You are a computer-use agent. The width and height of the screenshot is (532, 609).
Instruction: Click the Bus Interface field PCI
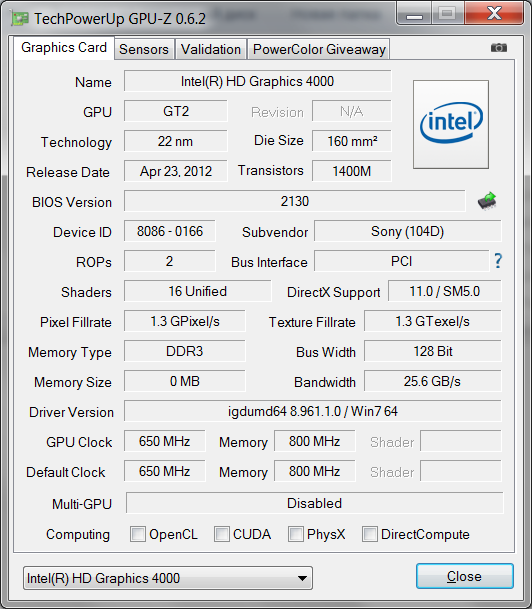point(402,261)
